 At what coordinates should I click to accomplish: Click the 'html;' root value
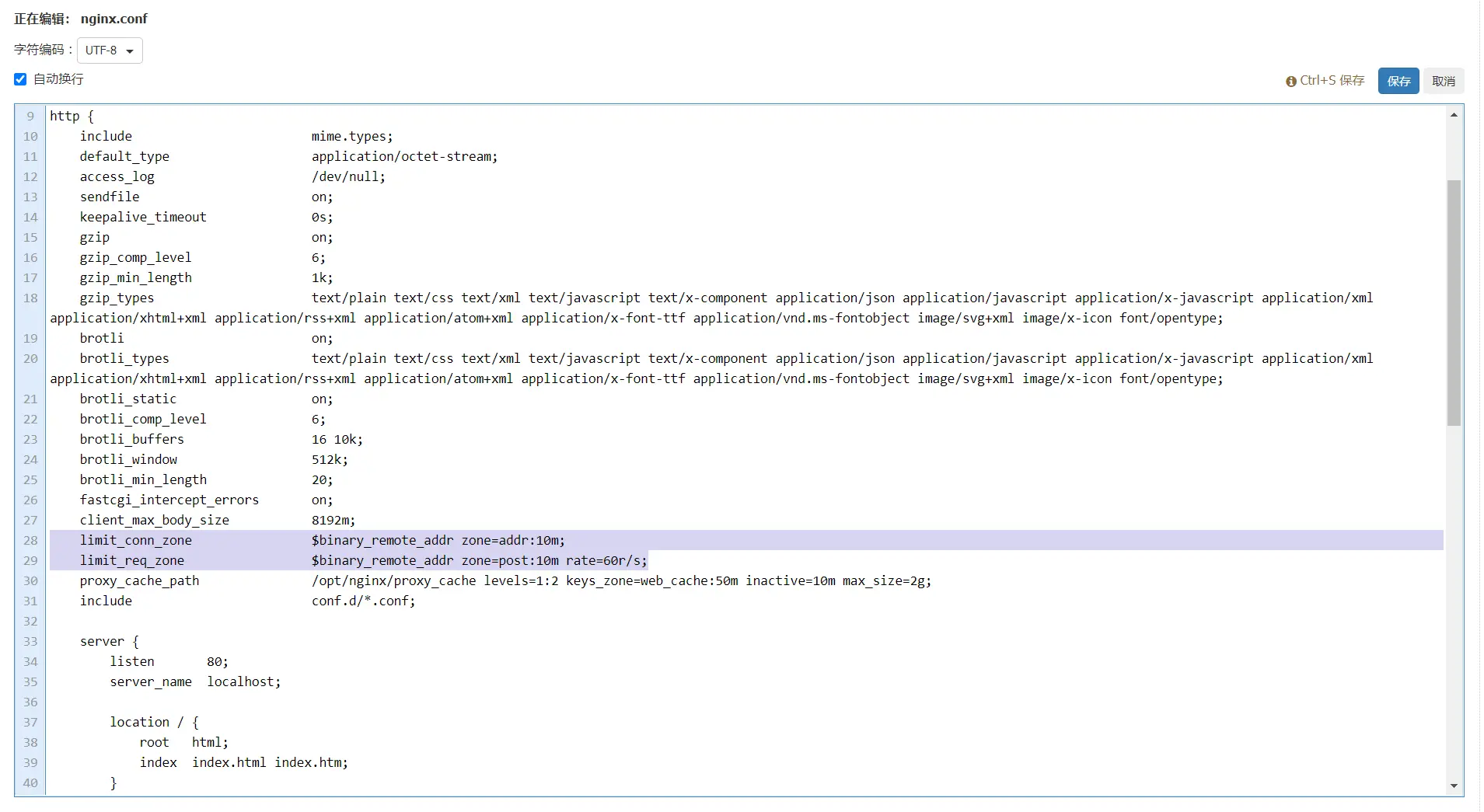(211, 742)
